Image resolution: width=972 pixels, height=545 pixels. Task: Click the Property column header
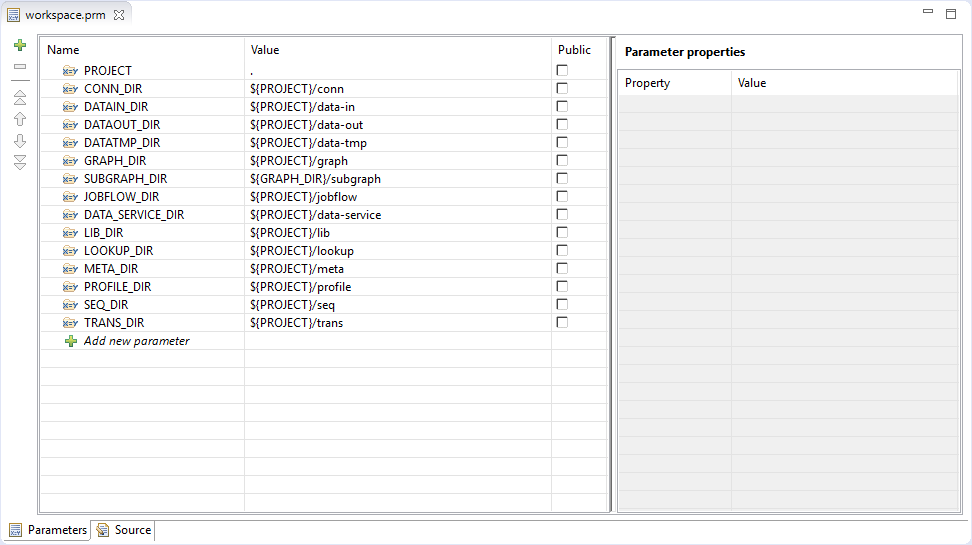(647, 83)
